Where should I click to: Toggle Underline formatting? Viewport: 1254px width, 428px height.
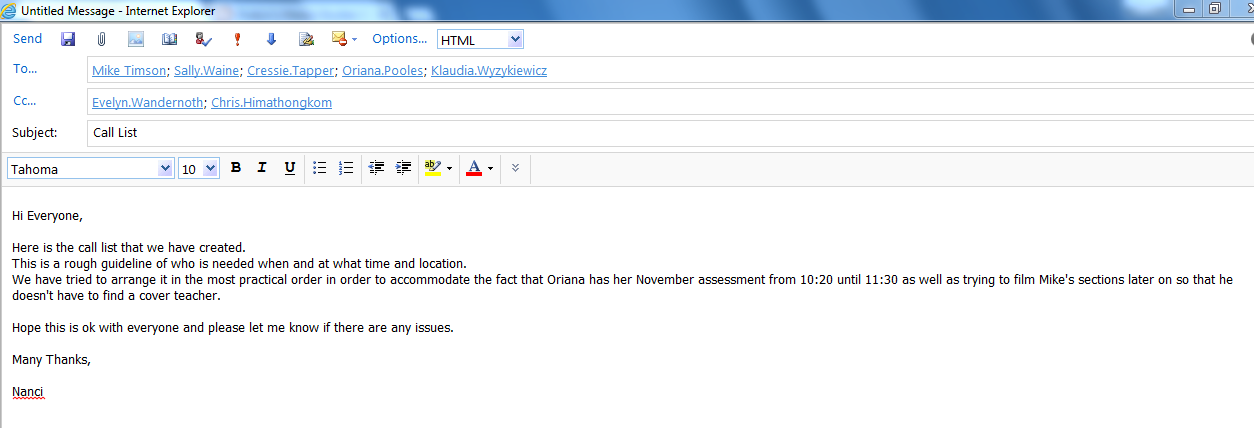pos(289,168)
